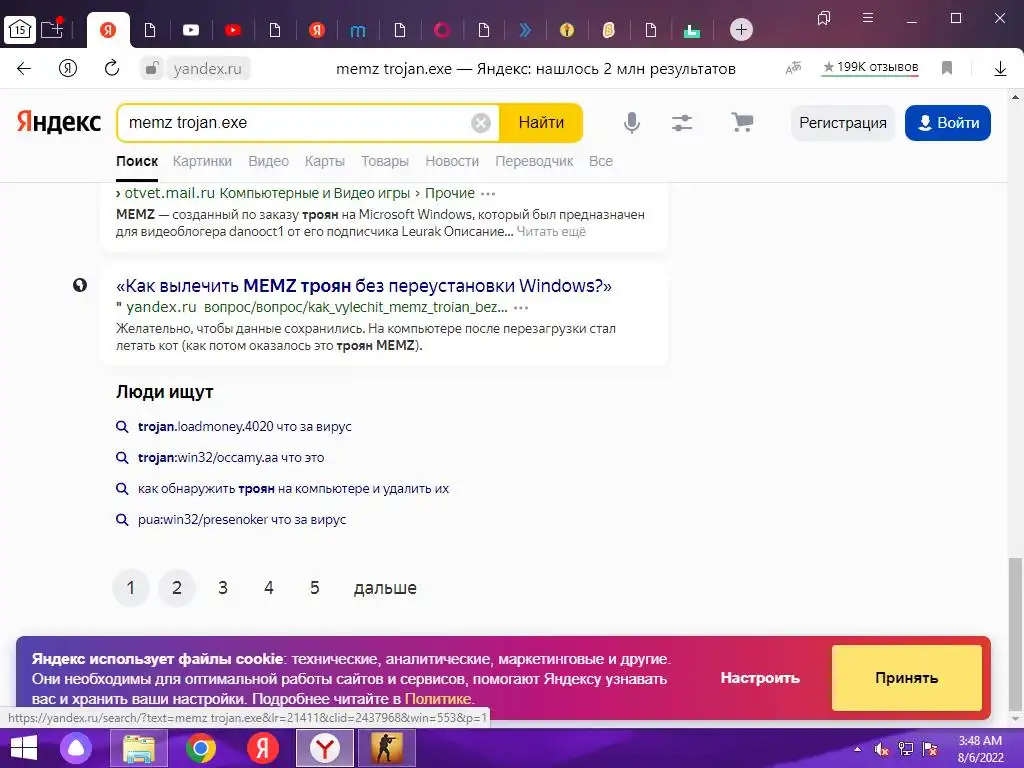
Task: Start voice search with microphone icon
Action: coord(632,122)
